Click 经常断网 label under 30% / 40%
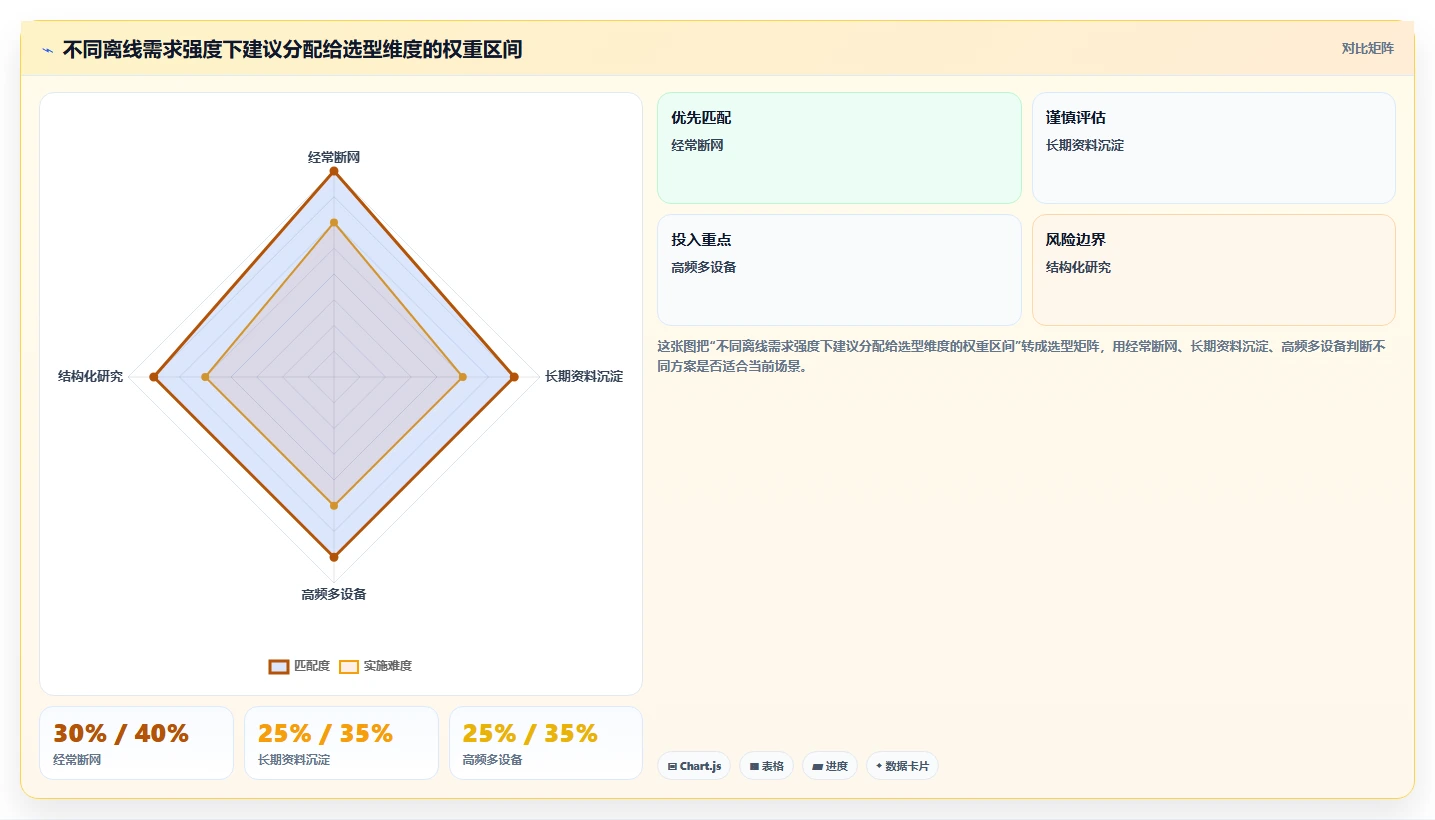The width and height of the screenshot is (1435, 820). [x=77, y=760]
